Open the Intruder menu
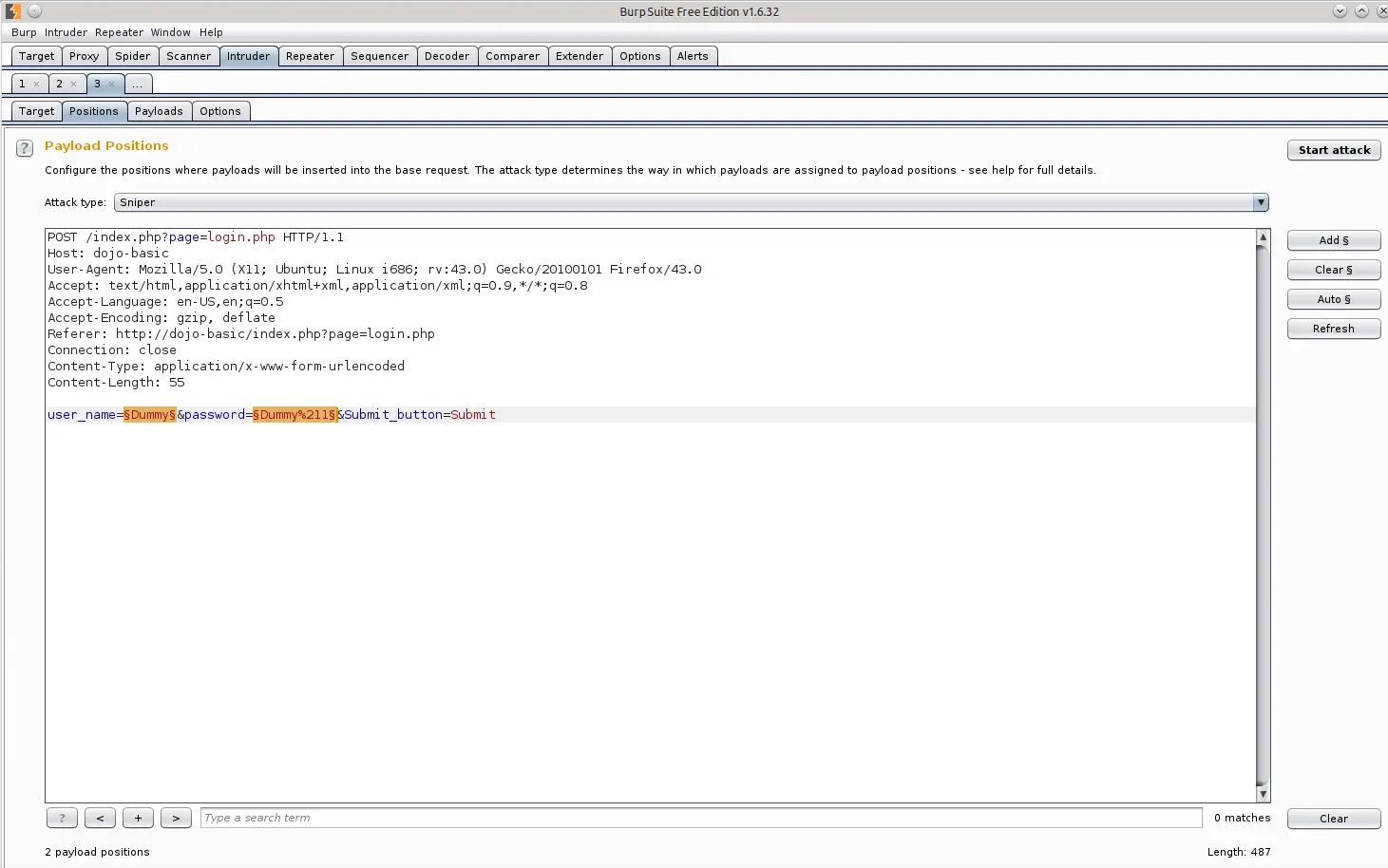Screen dimensions: 1388x868 [66, 32]
